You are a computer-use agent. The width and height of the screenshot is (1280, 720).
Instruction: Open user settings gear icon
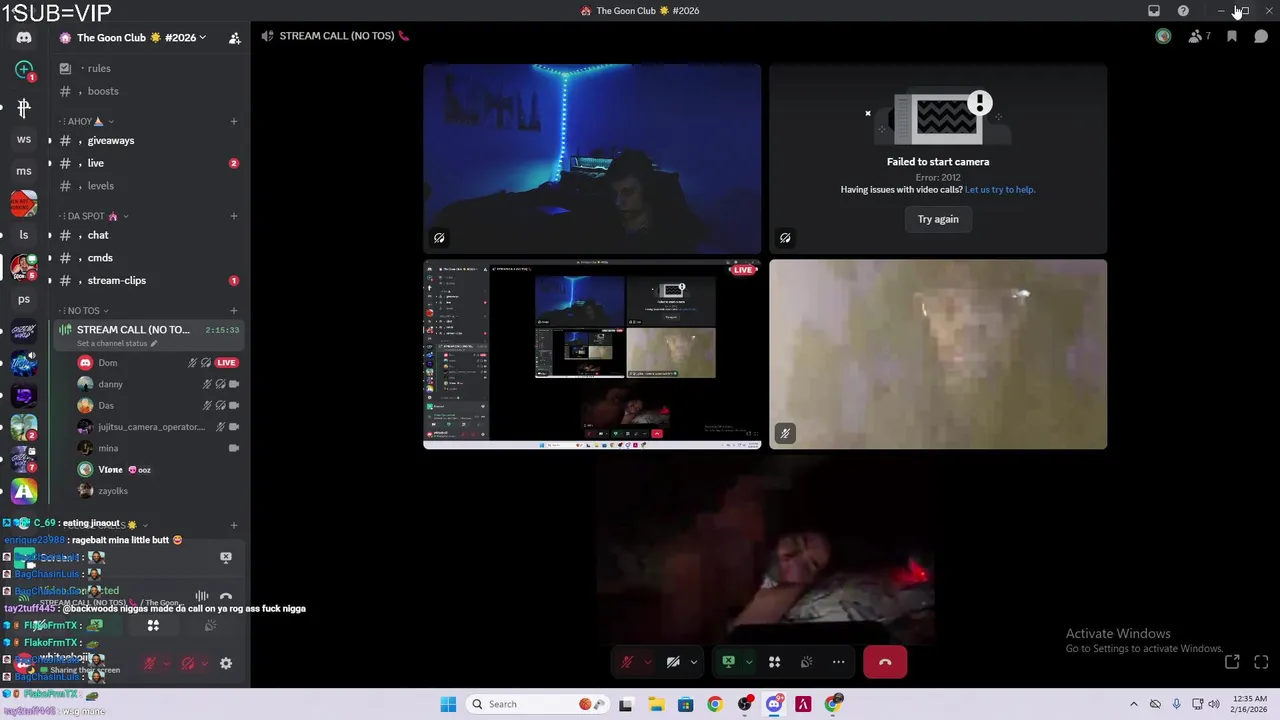click(226, 663)
